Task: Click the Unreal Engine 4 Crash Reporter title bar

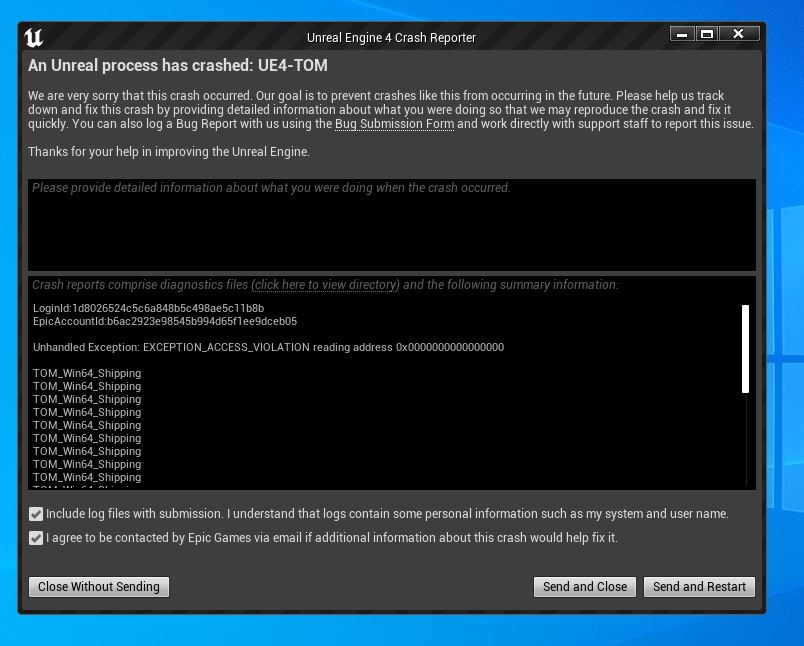Action: [390, 37]
